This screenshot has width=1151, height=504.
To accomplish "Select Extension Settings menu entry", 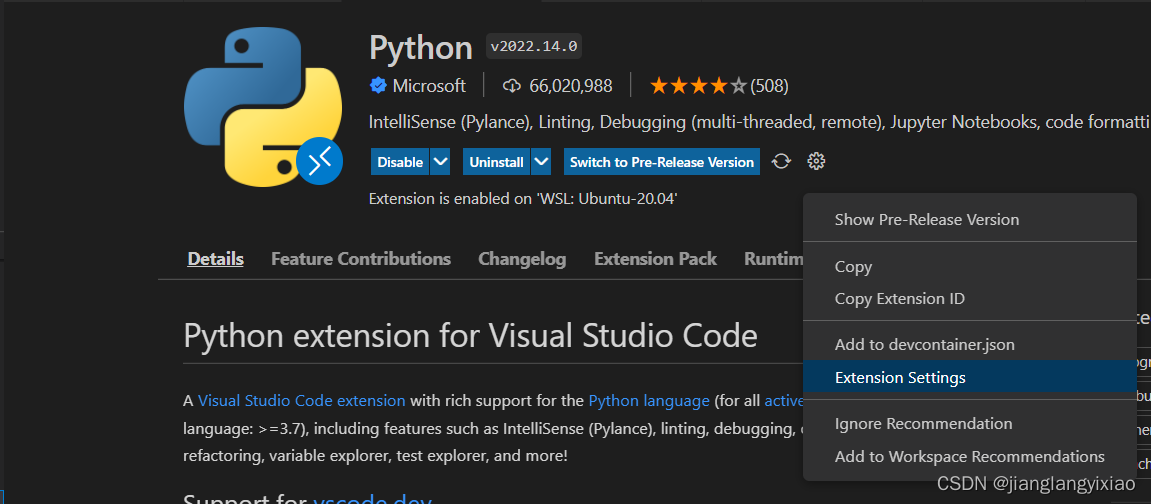I will point(900,378).
